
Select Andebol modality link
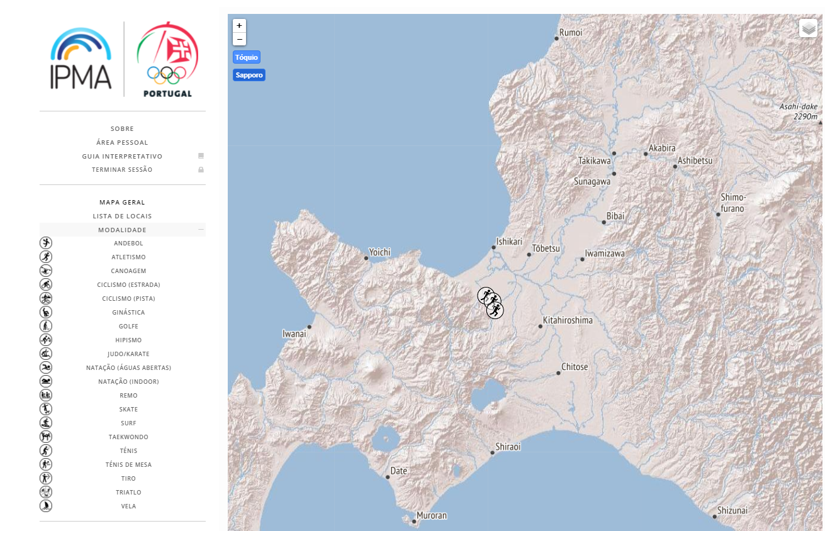coord(129,243)
